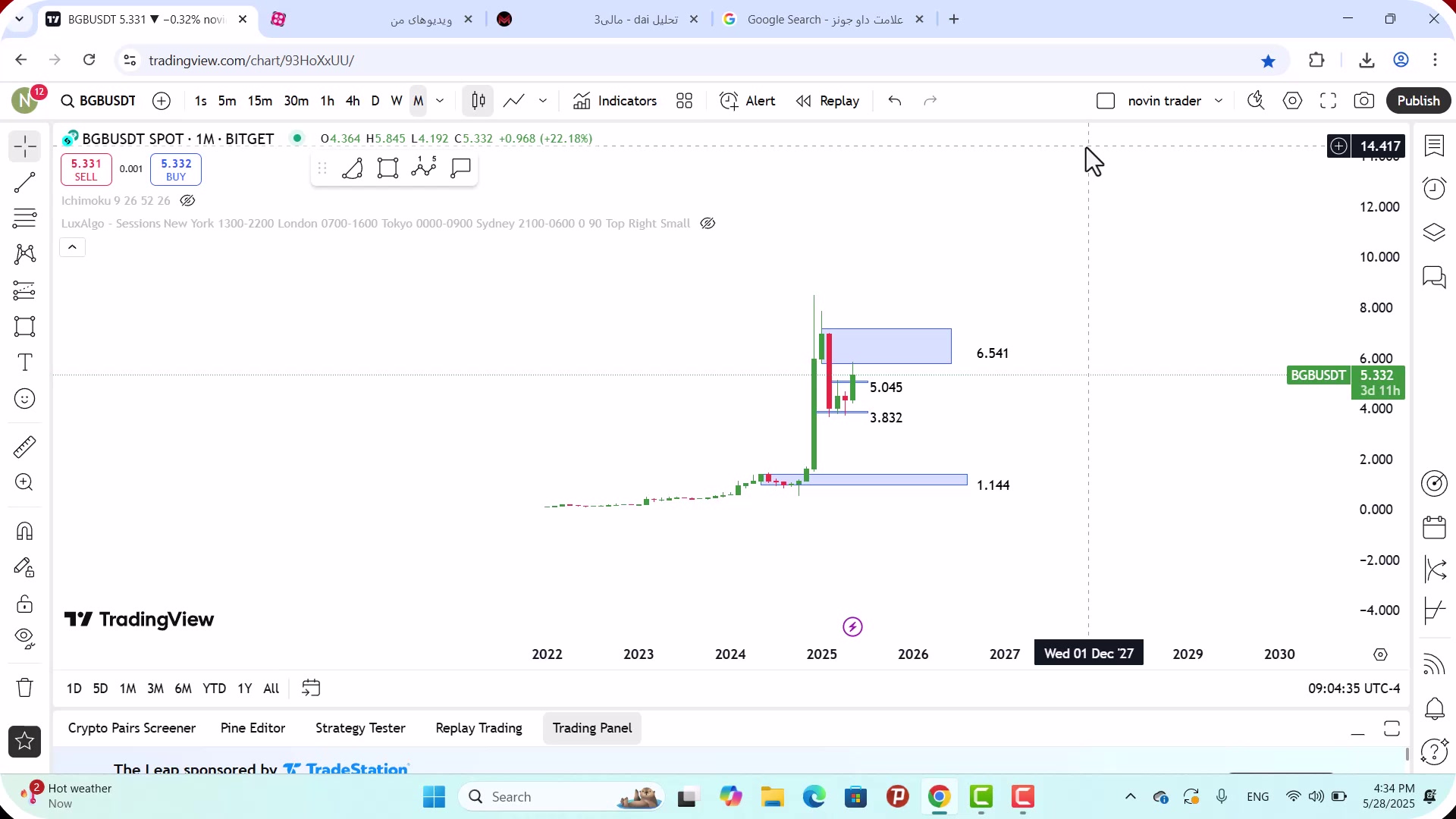Publish the chart idea
This screenshot has width=1456, height=819.
pos(1419,101)
